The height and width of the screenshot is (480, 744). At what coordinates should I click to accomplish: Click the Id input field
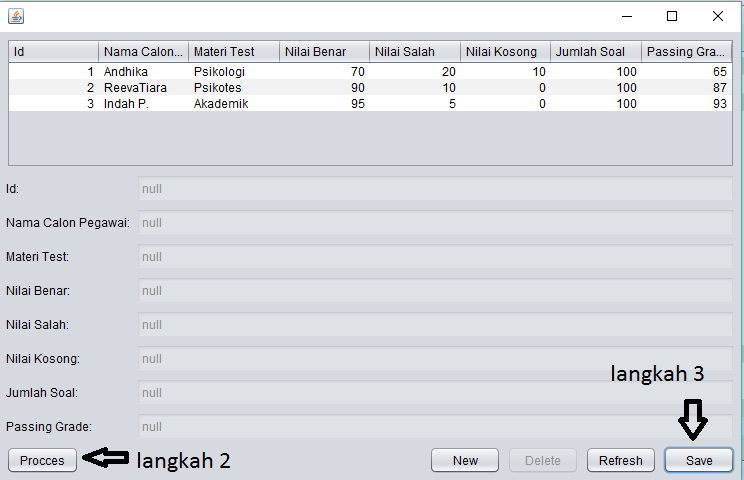[x=435, y=189]
